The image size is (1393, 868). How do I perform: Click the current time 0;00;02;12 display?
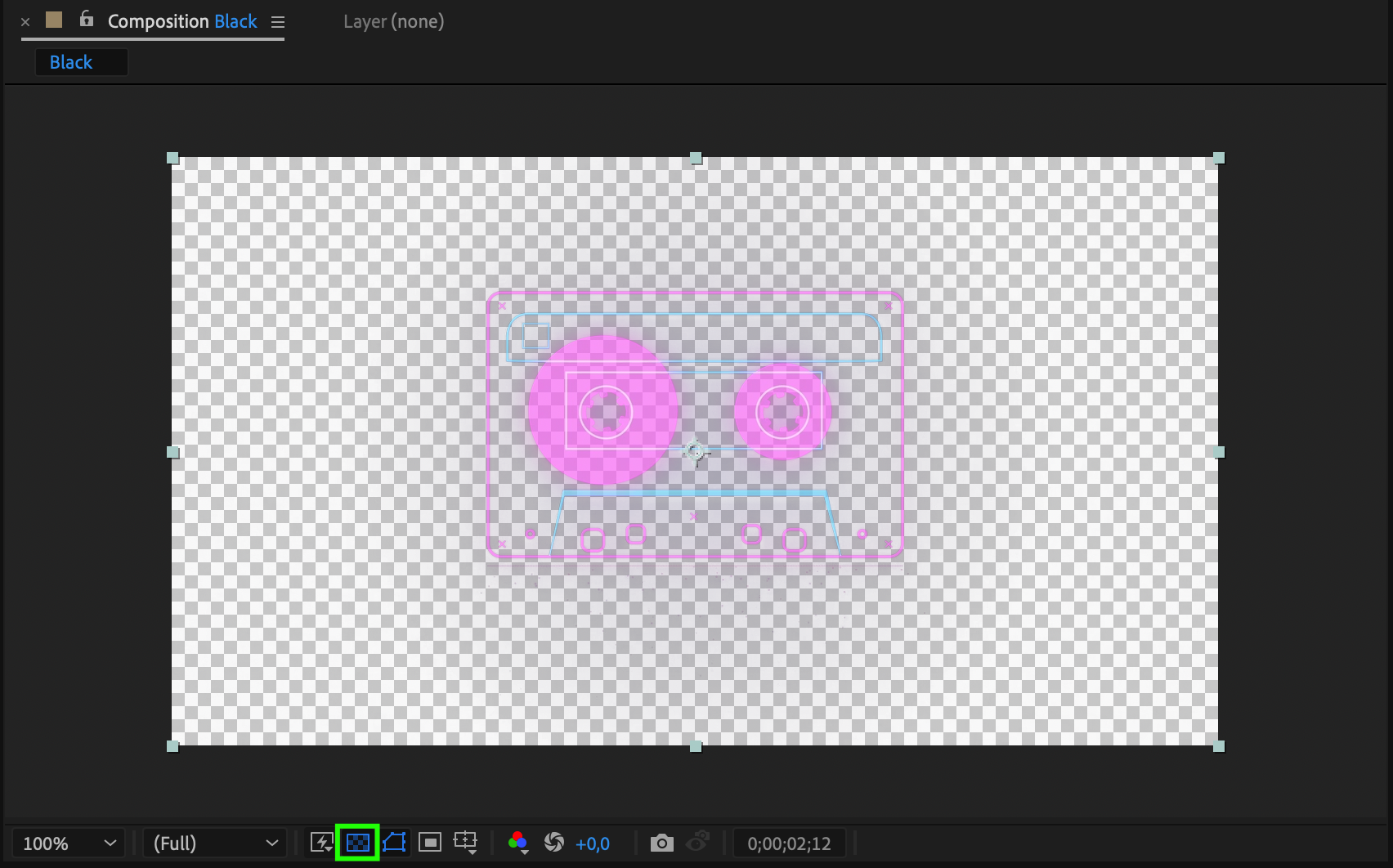pyautogui.click(x=789, y=843)
